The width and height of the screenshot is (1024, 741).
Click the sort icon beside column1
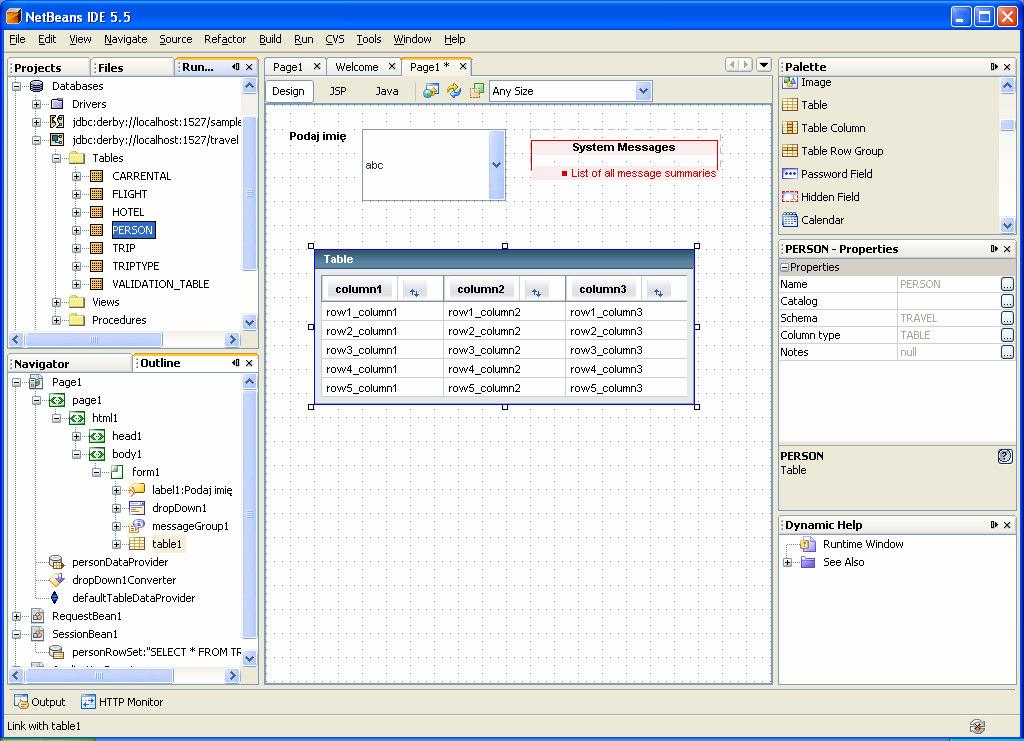[415, 292]
